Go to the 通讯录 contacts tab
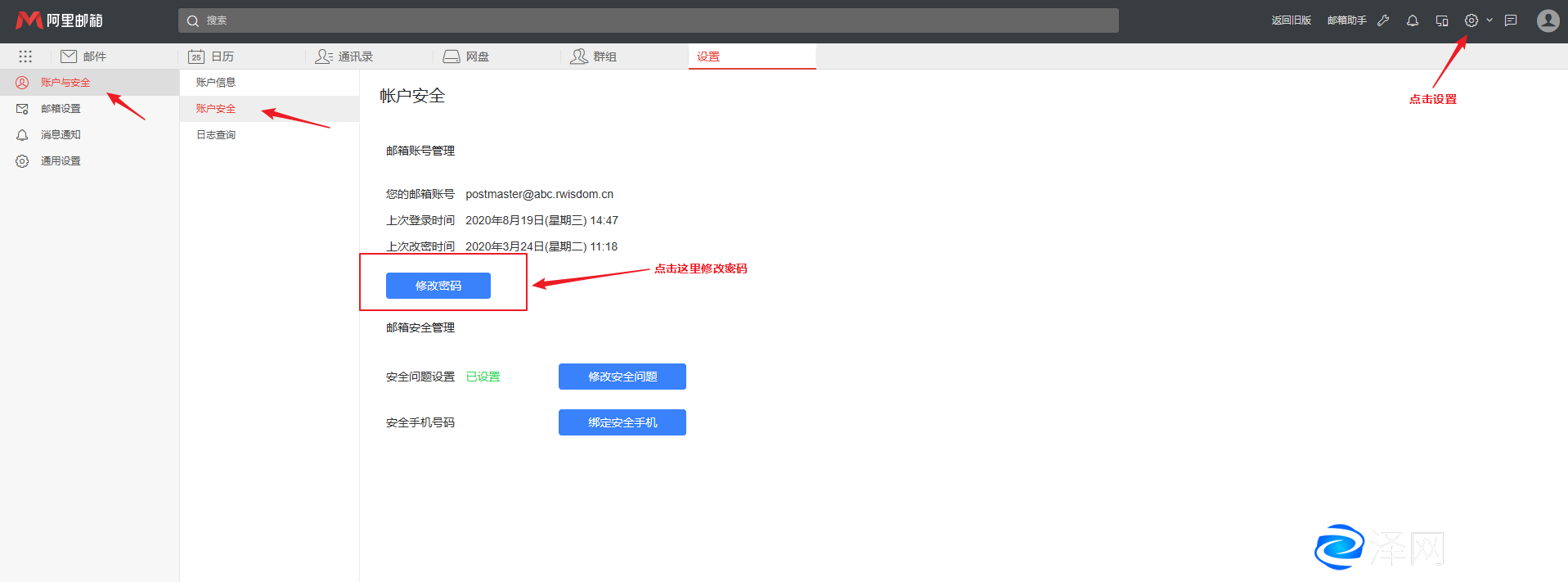The height and width of the screenshot is (582, 1568). (x=344, y=56)
